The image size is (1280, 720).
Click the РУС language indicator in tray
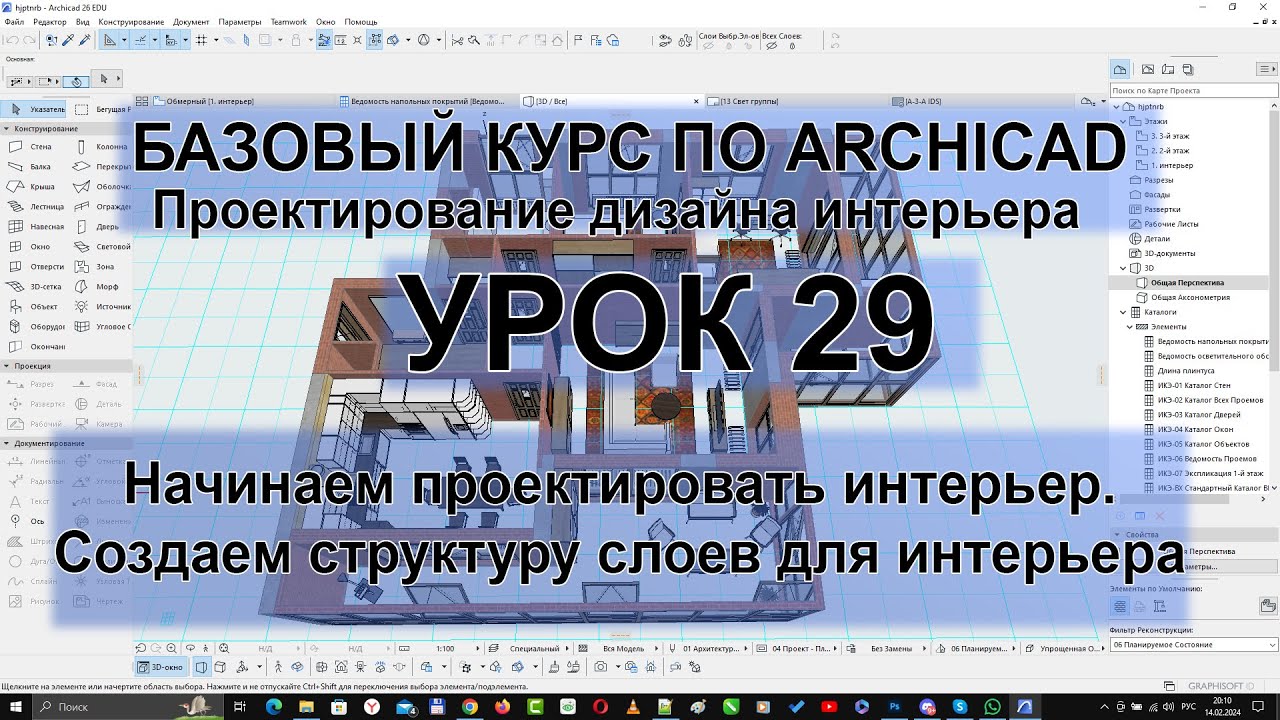(x=1189, y=707)
